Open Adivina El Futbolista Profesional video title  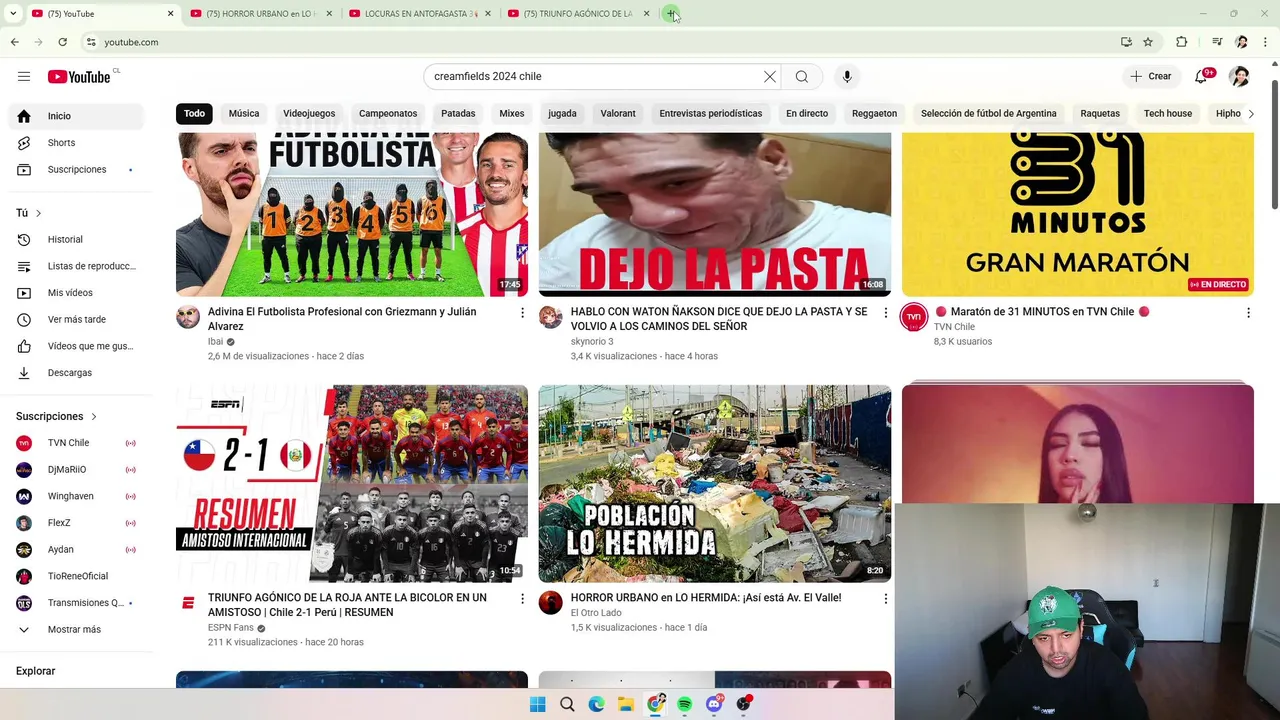(342, 319)
